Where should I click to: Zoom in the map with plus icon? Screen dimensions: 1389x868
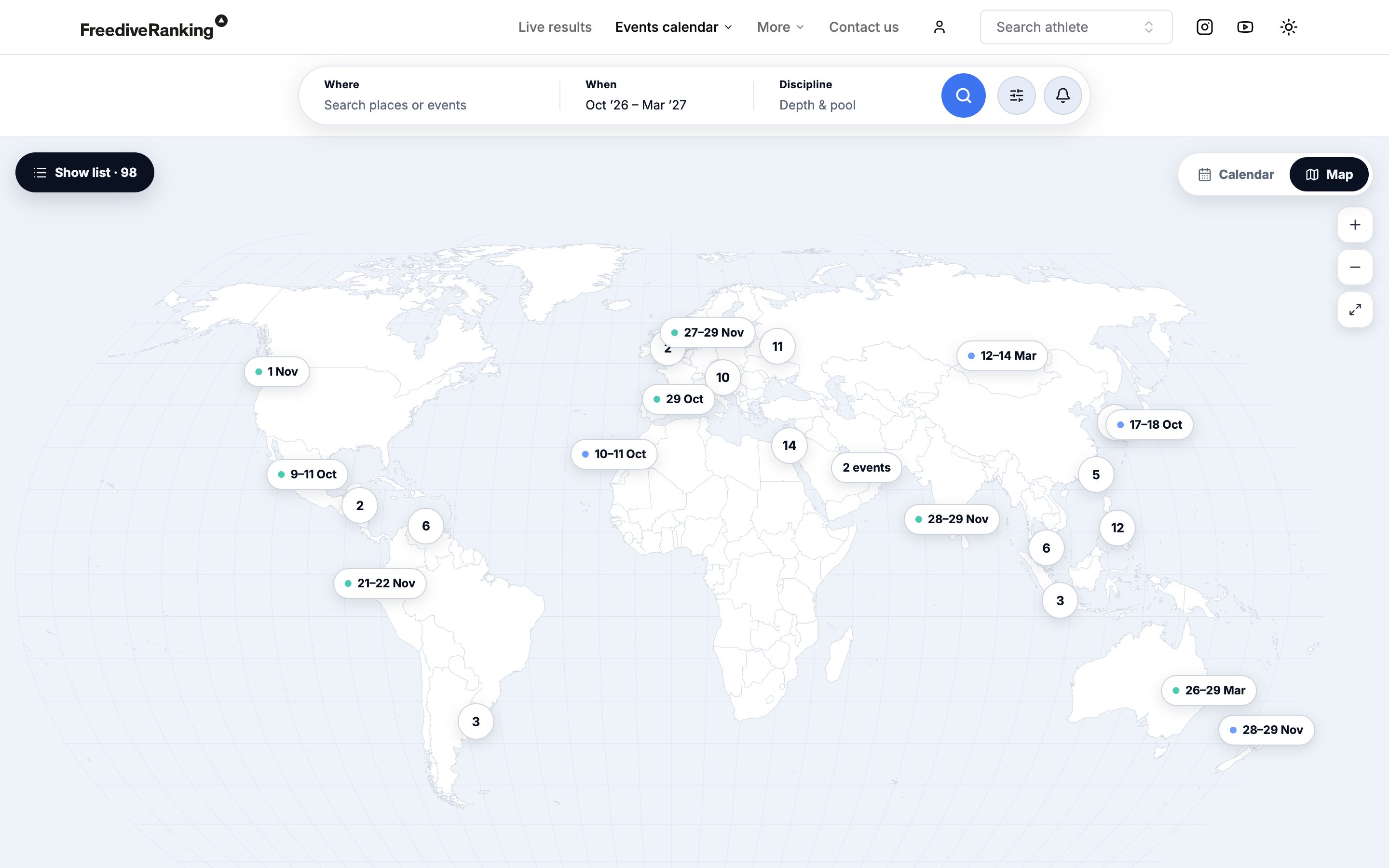1355,224
